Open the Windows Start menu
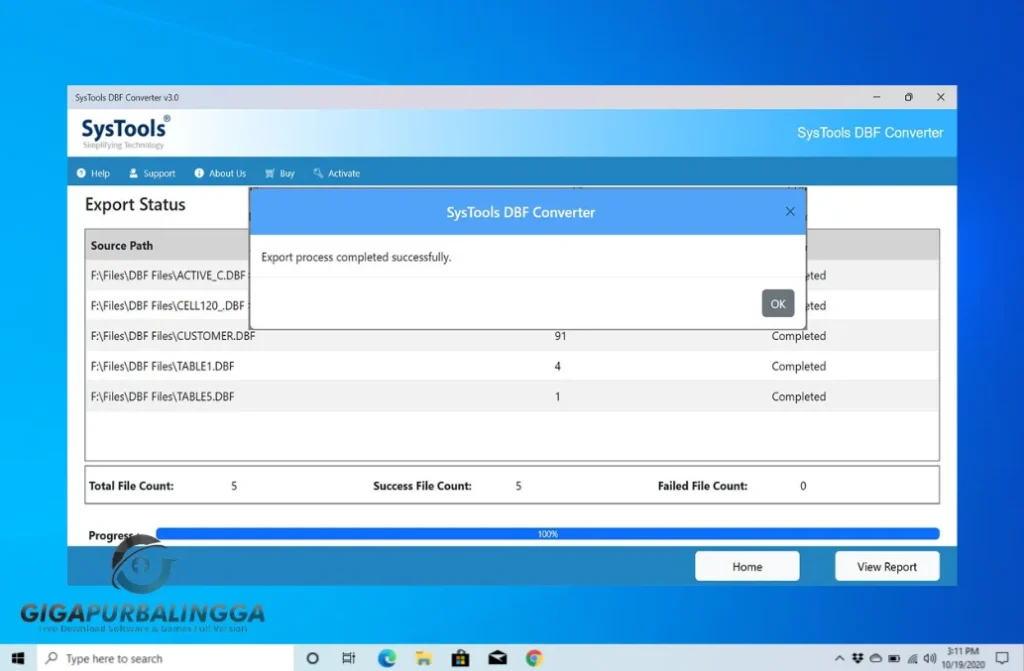 tap(15, 658)
